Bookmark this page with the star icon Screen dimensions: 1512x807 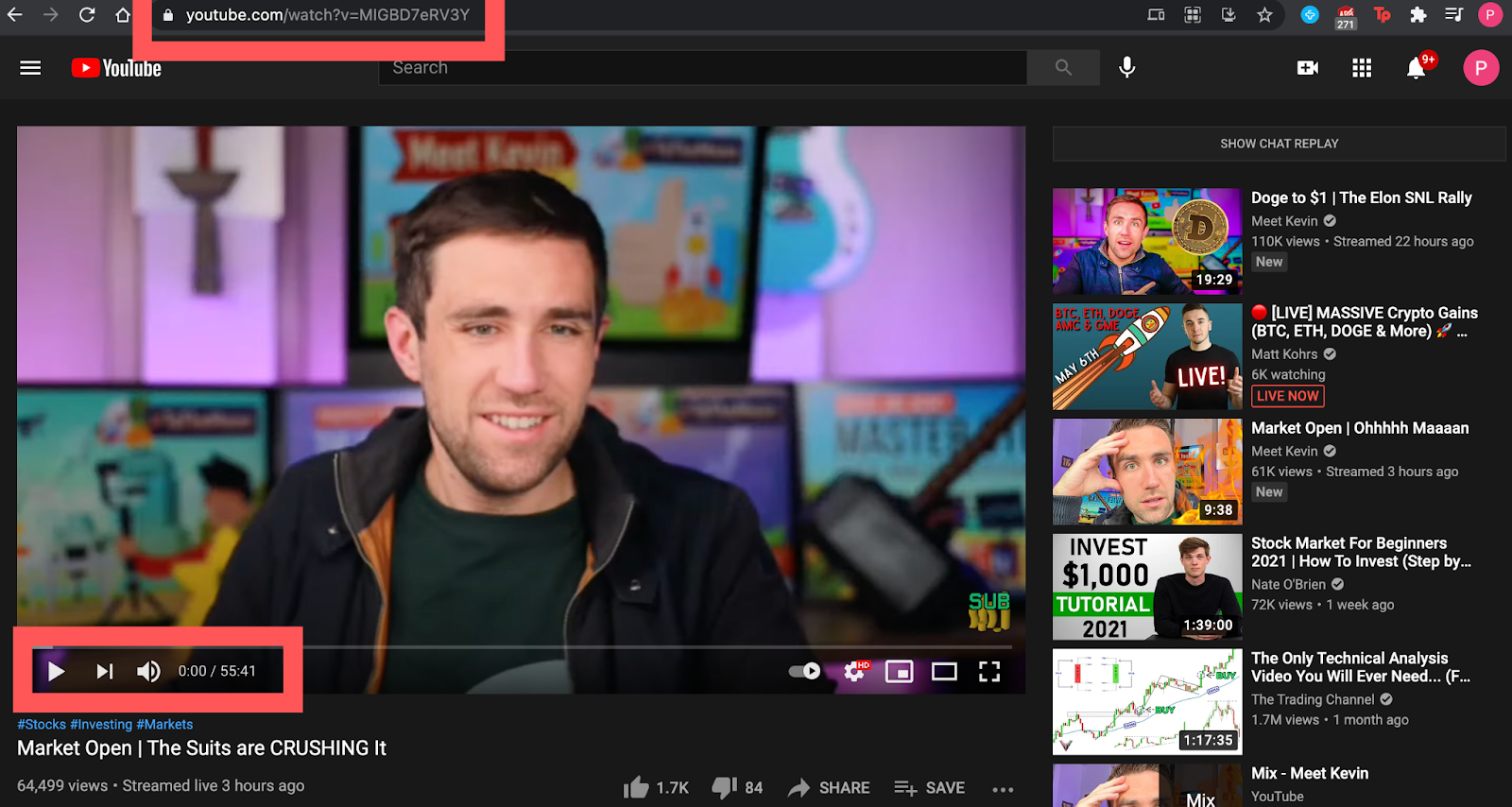point(1264,15)
